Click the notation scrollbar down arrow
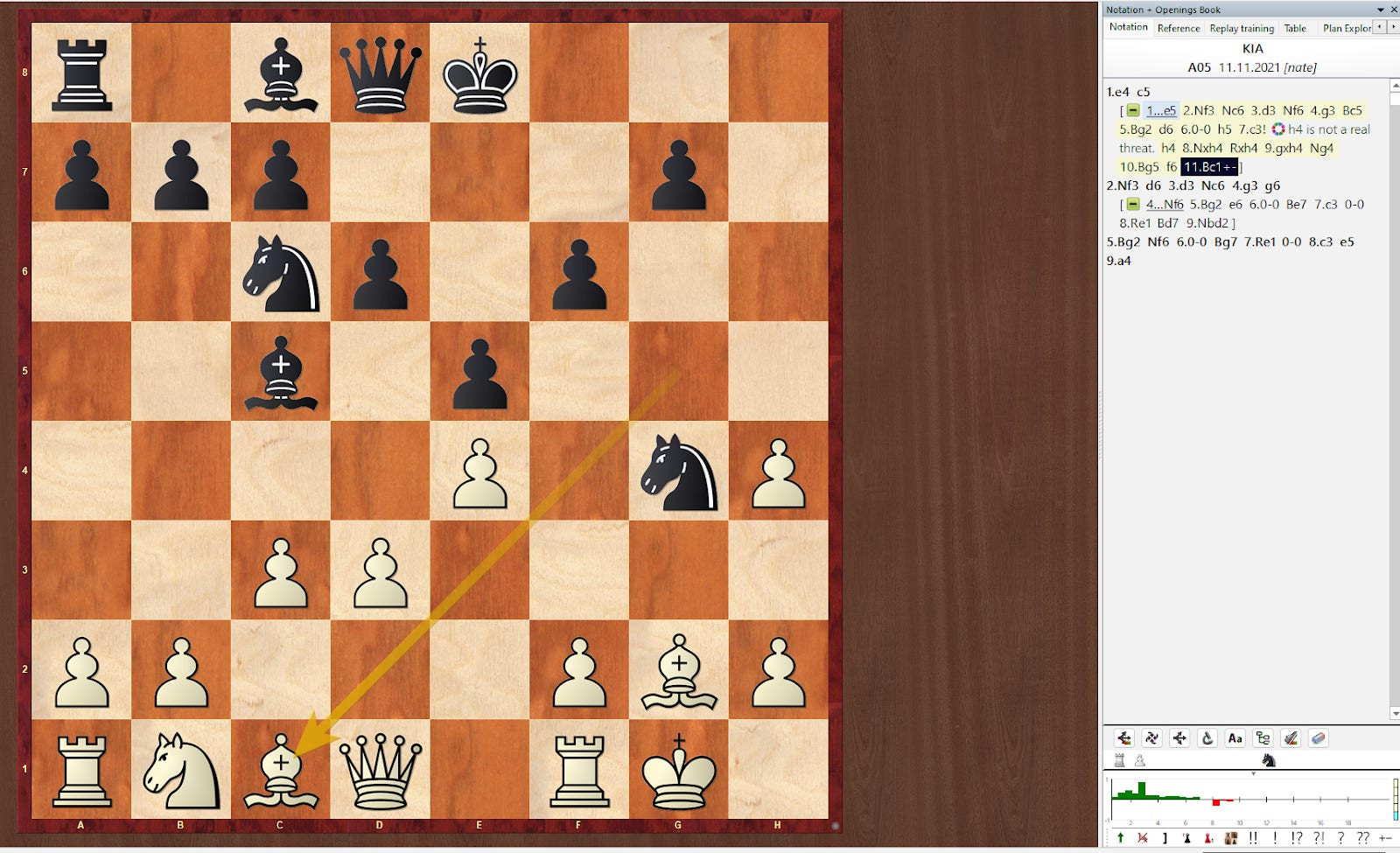The width and height of the screenshot is (1400, 853). [x=1394, y=714]
